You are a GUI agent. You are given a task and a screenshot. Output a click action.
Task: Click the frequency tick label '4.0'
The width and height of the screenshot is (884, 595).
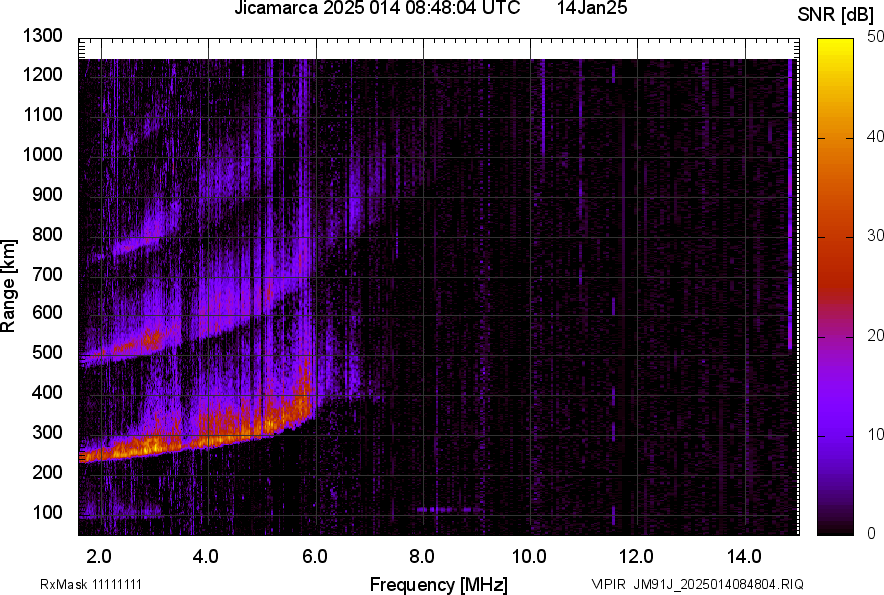point(206,557)
